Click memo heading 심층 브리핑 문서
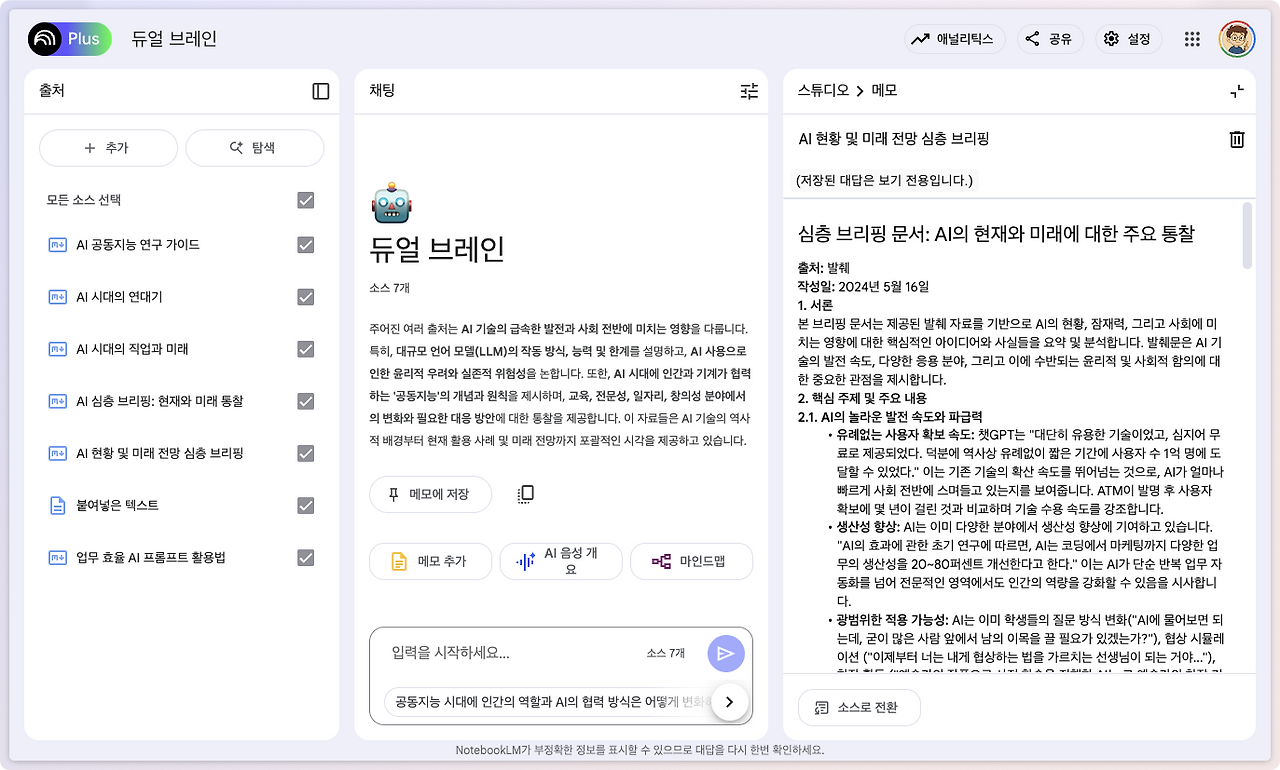Image resolution: width=1280 pixels, height=770 pixels. pyautogui.click(x=996, y=234)
